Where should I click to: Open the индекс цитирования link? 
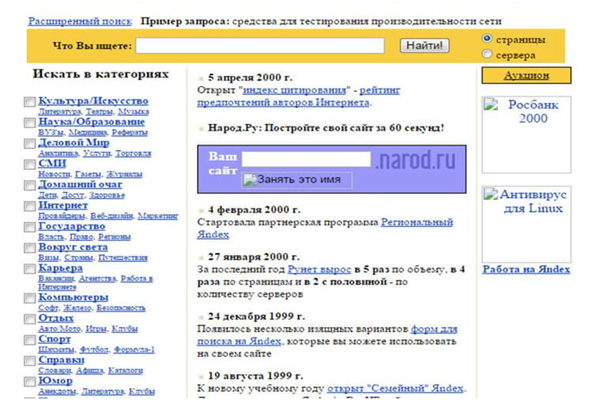294,90
